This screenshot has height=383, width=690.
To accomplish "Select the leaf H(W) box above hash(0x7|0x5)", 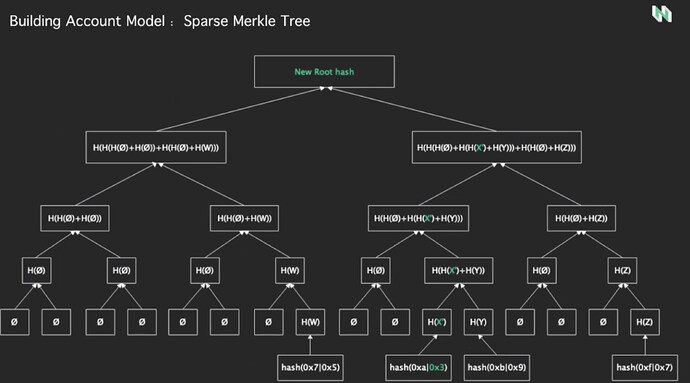I will 310,322.
